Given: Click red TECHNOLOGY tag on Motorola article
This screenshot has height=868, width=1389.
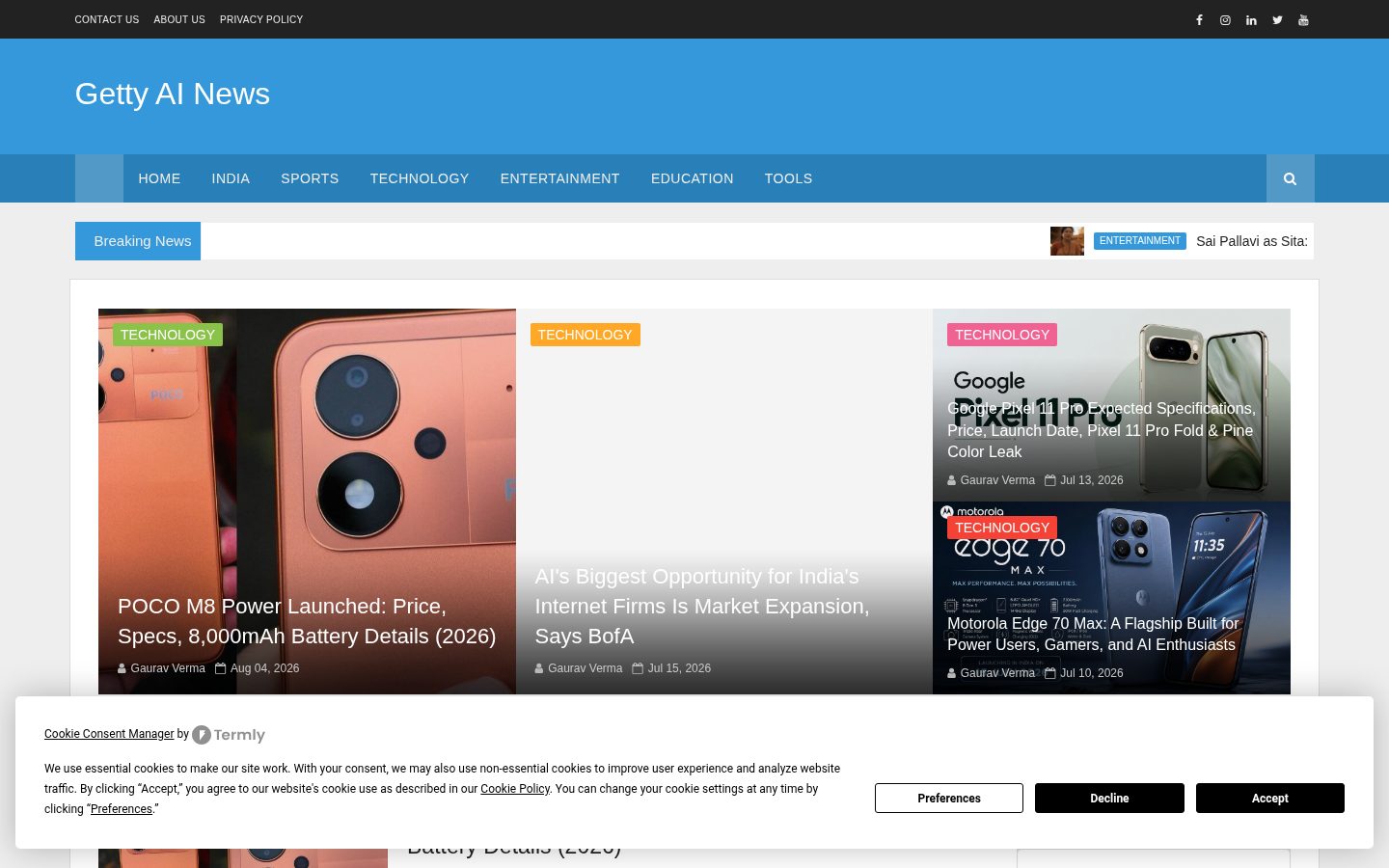Looking at the screenshot, I should point(1002,528).
